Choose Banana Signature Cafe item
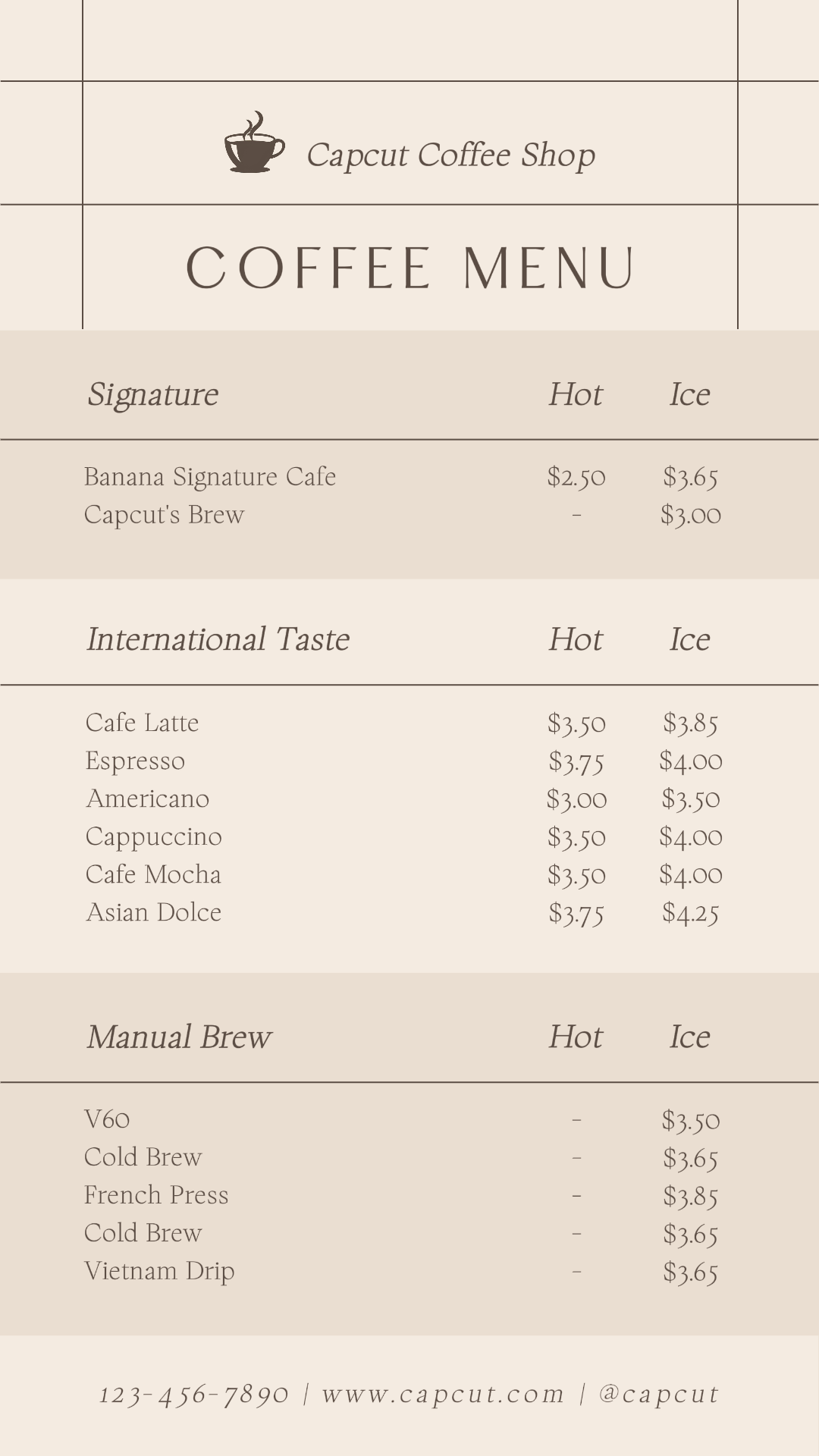The image size is (819, 1456). click(x=210, y=477)
